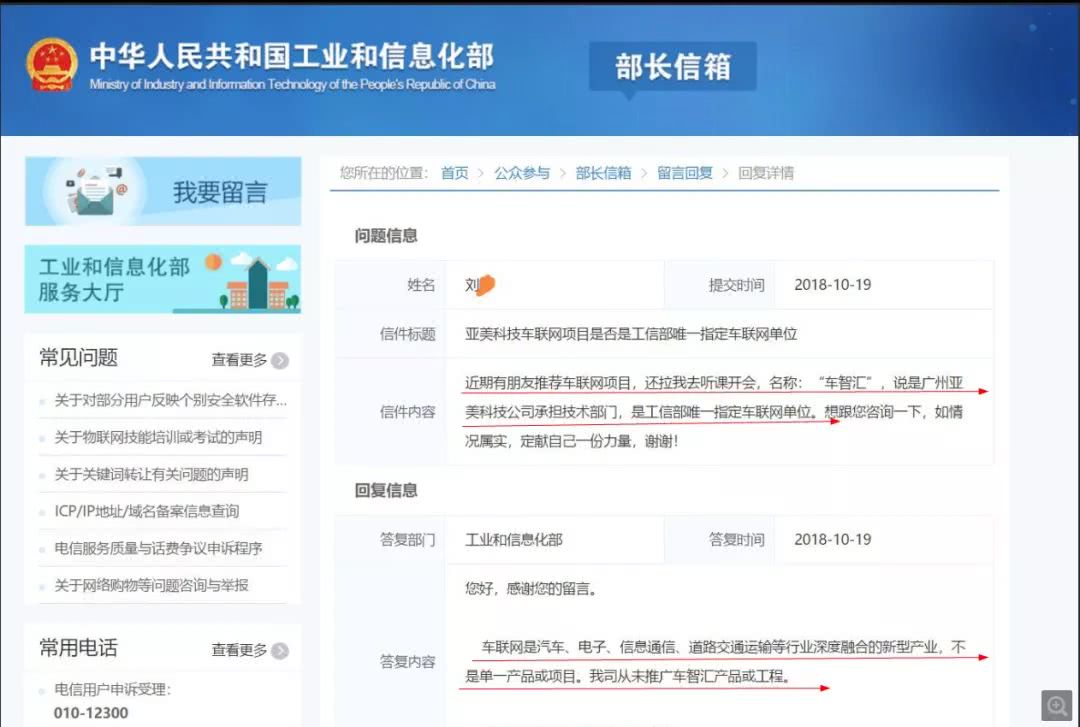Click the 问题信息 section heading
This screenshot has width=1080, height=727.
(x=386, y=236)
